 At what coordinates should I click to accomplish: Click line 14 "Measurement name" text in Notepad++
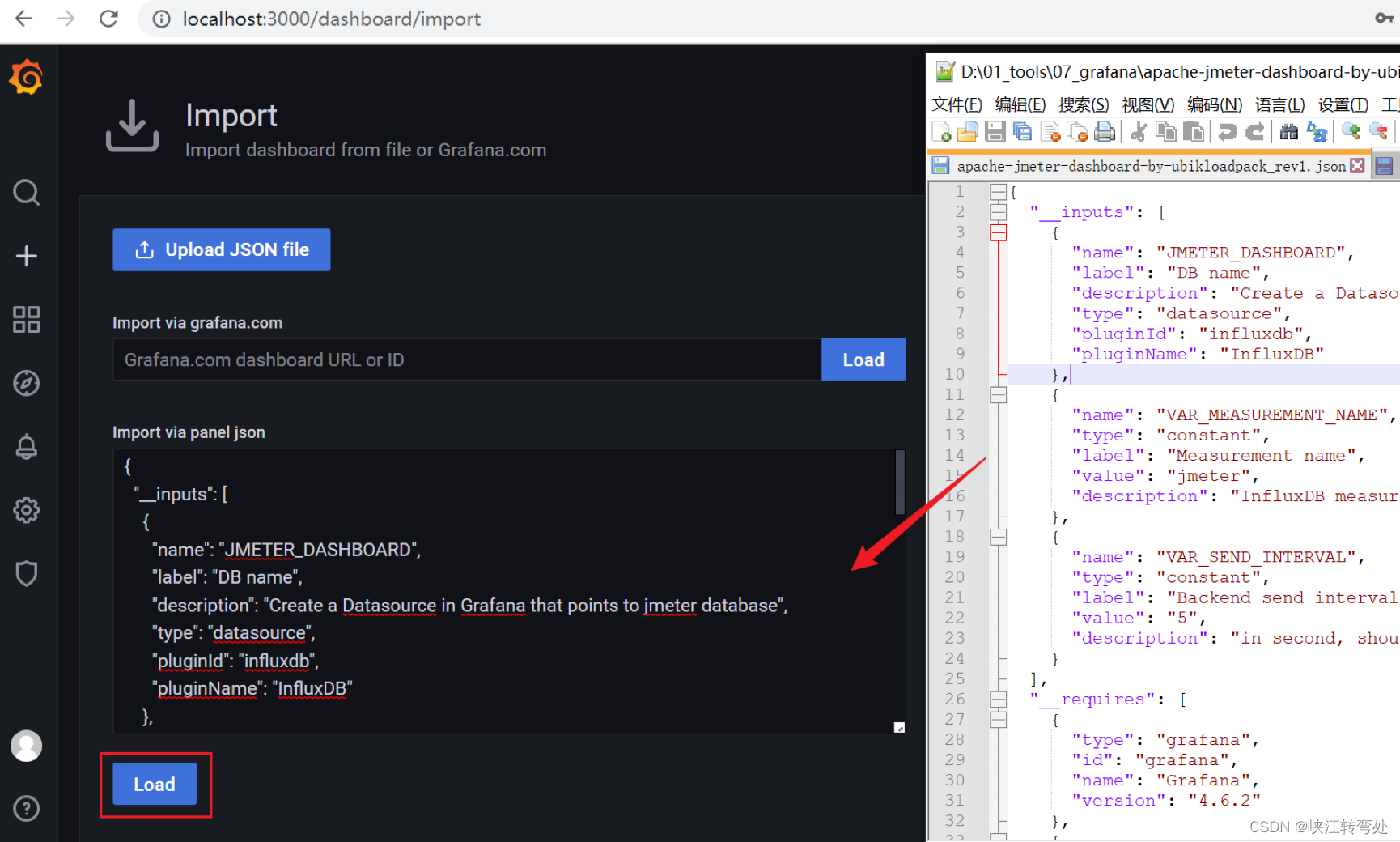tap(1261, 456)
